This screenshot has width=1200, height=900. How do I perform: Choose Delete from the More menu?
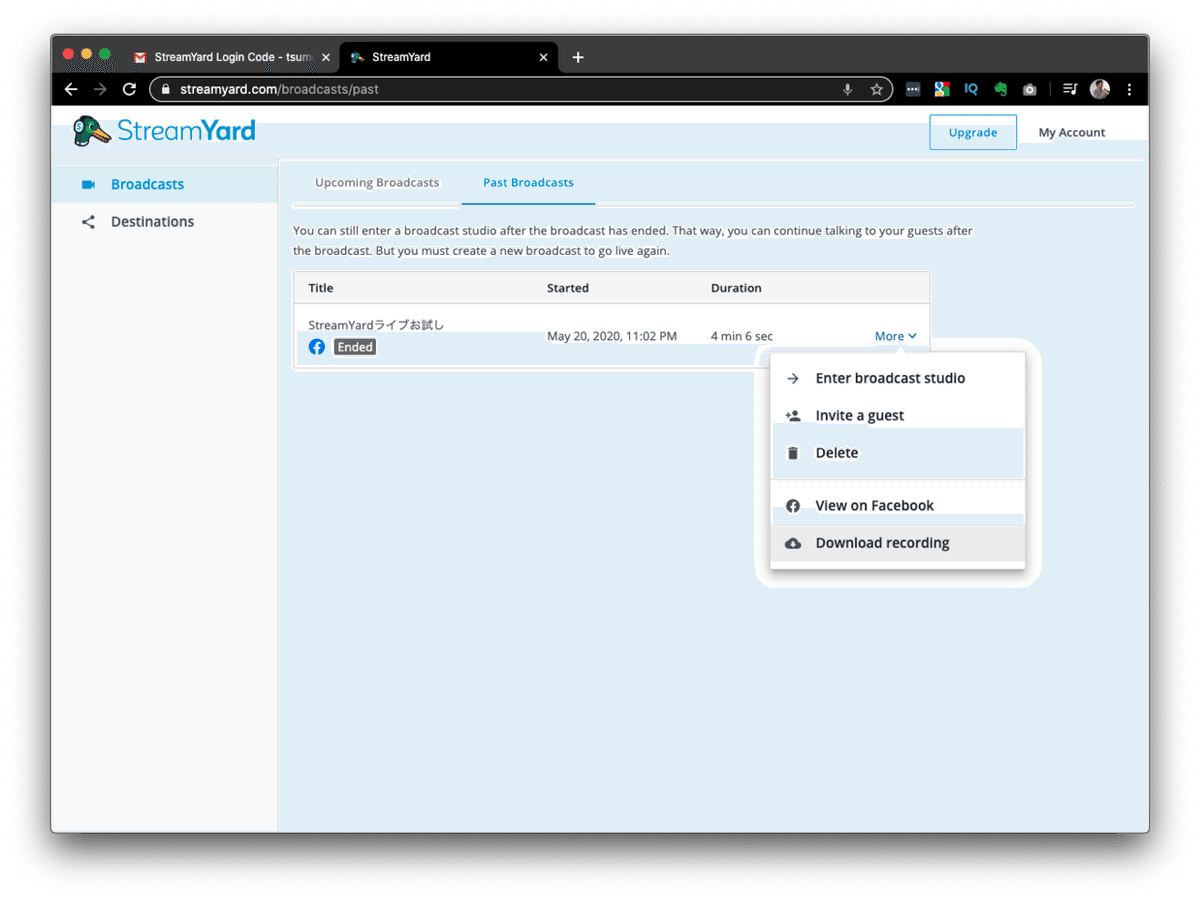pos(897,453)
